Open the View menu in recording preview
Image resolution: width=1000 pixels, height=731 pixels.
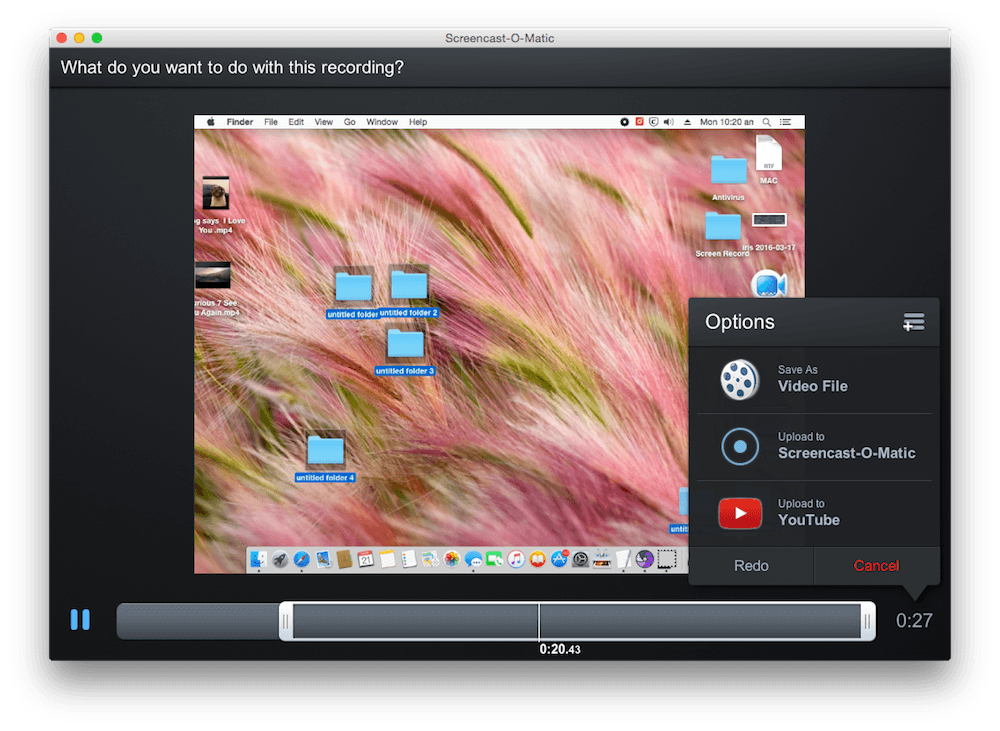coord(323,122)
